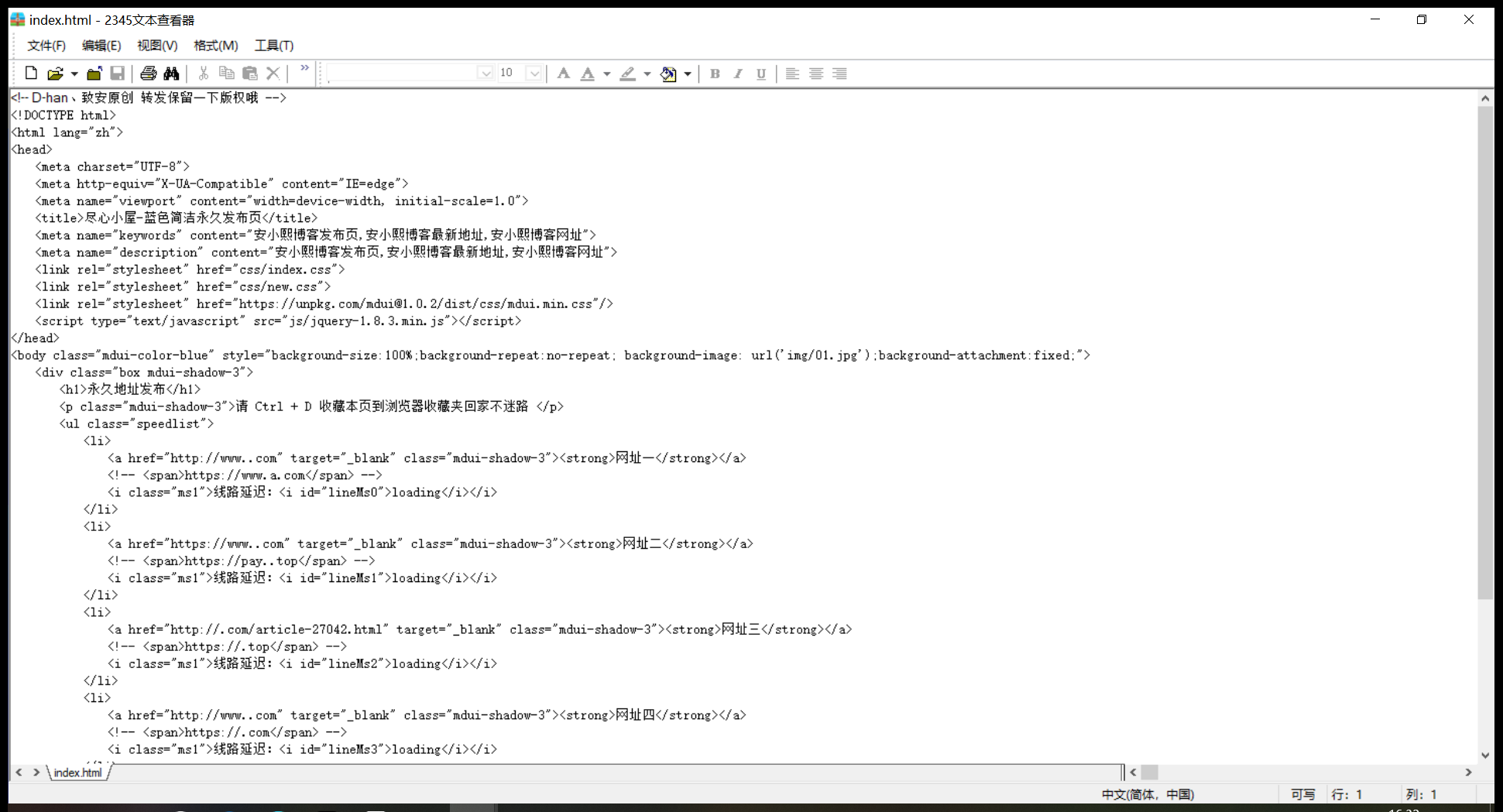Click the mdui.min.css stylesheet line
1503x812 pixels.
click(324, 304)
